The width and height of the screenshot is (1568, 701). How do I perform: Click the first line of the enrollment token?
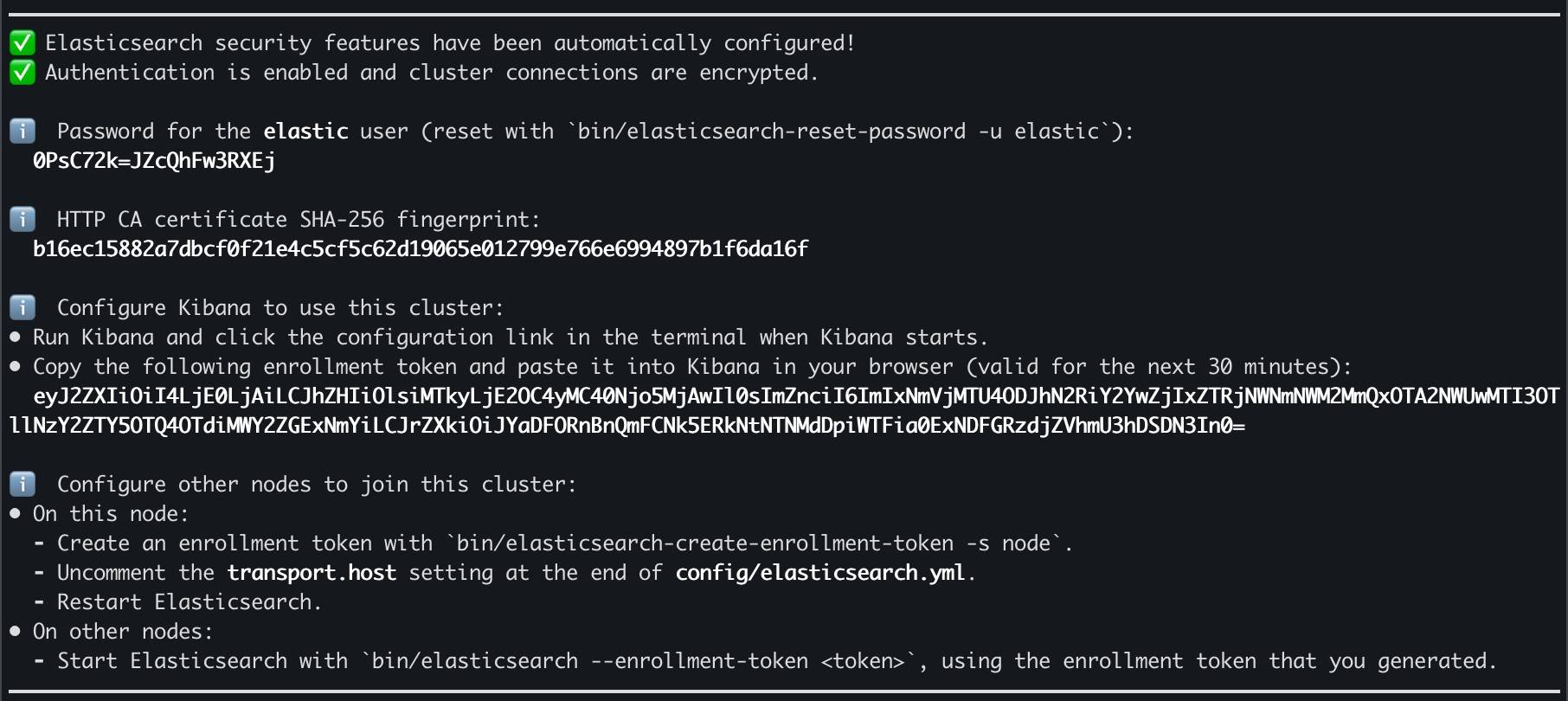click(796, 396)
